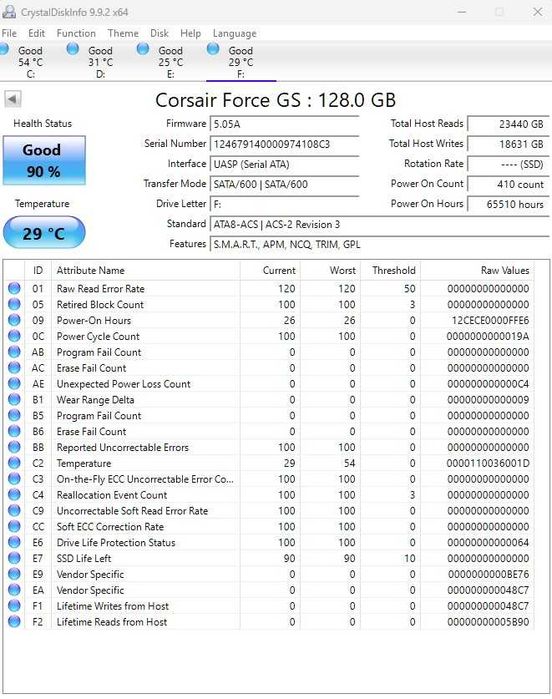Click the Drive Letter field F:

tap(284, 204)
